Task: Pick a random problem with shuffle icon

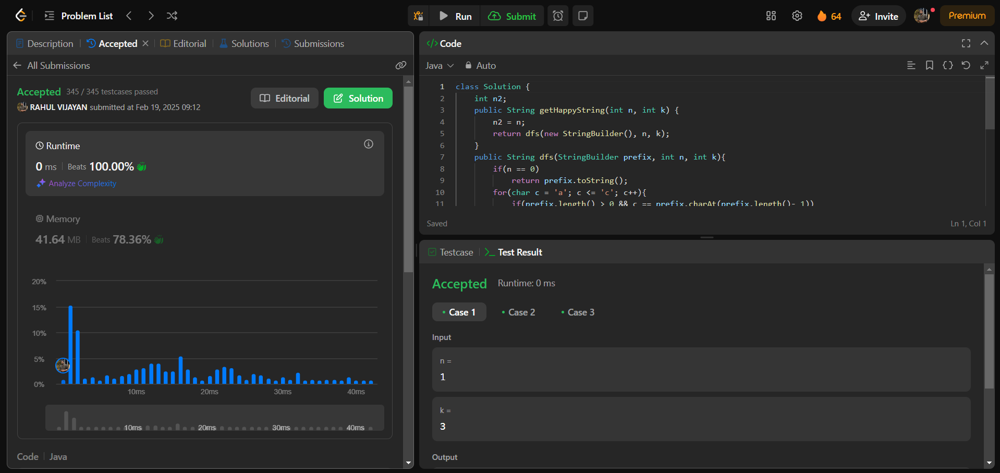Action: point(172,16)
